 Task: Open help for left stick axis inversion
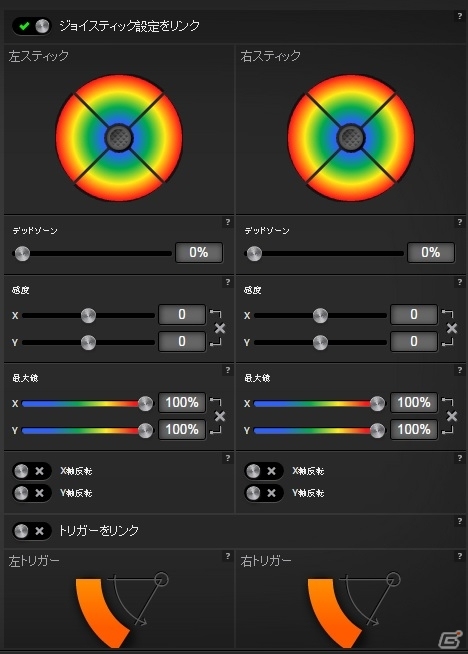tap(228, 458)
